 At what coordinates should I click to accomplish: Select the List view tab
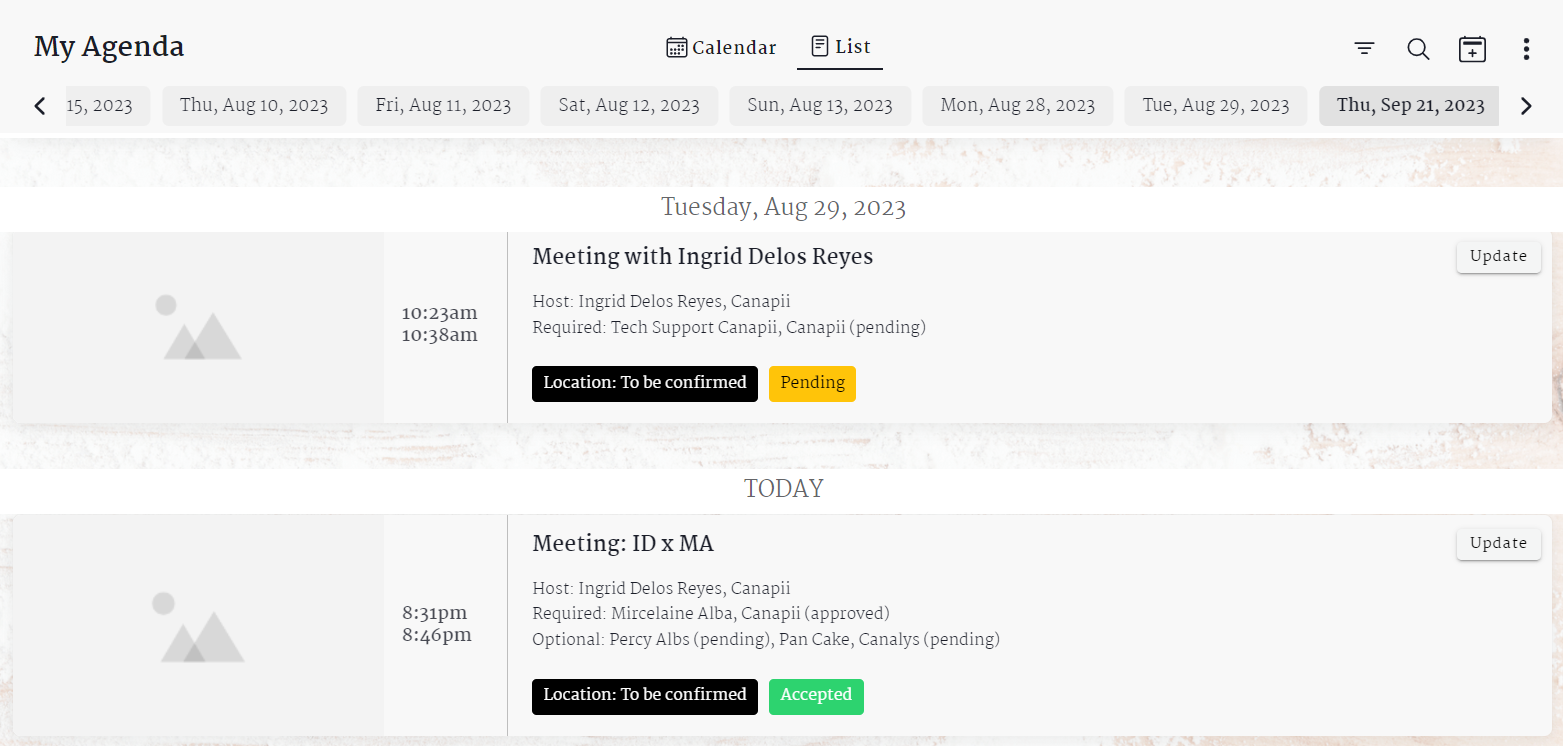(x=840, y=47)
